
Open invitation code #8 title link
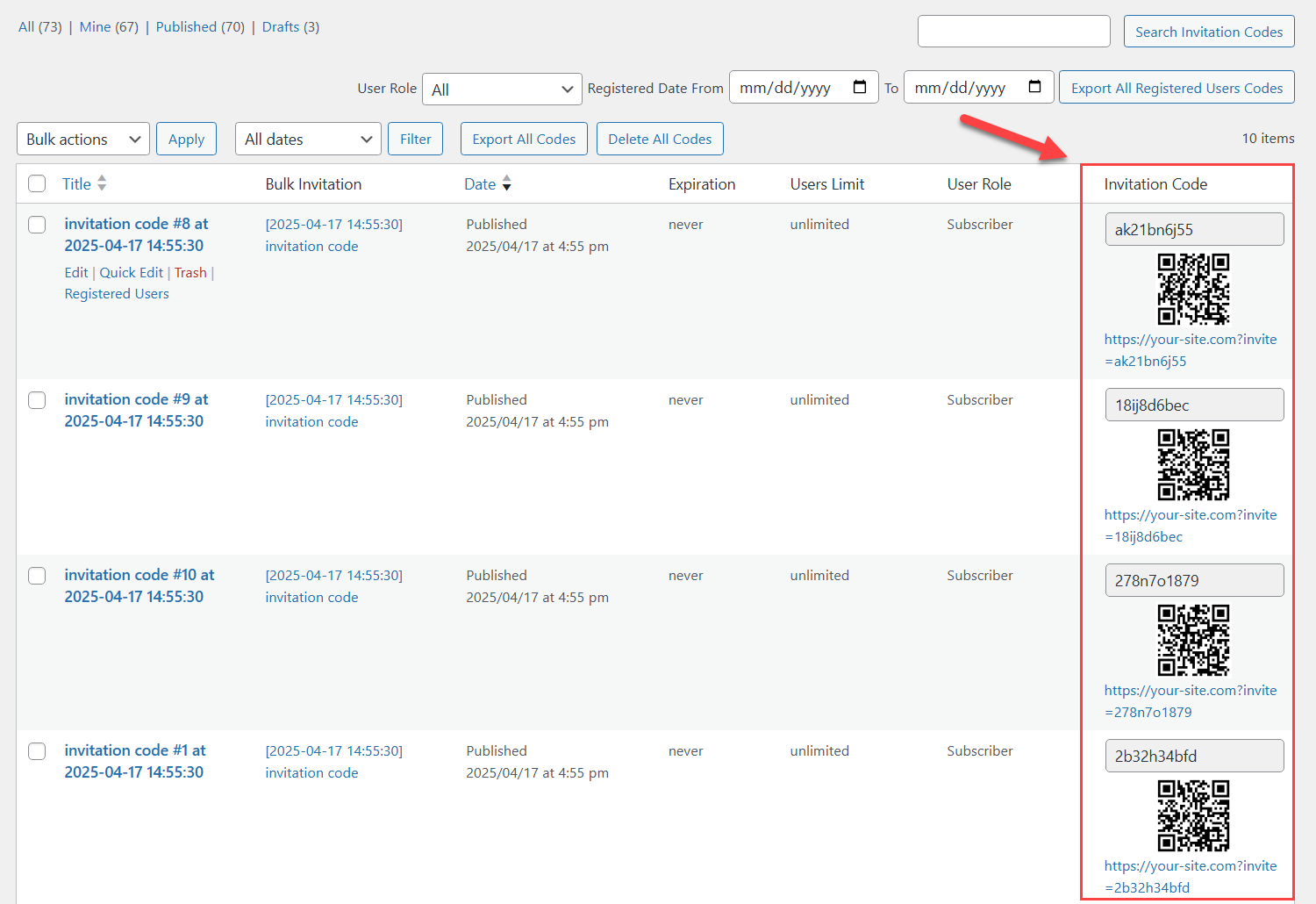point(136,234)
